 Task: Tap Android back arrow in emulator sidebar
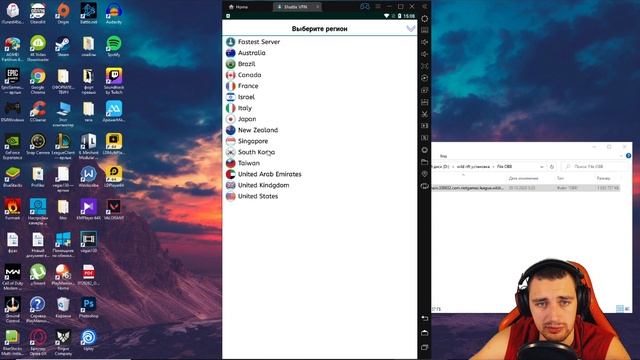click(424, 318)
